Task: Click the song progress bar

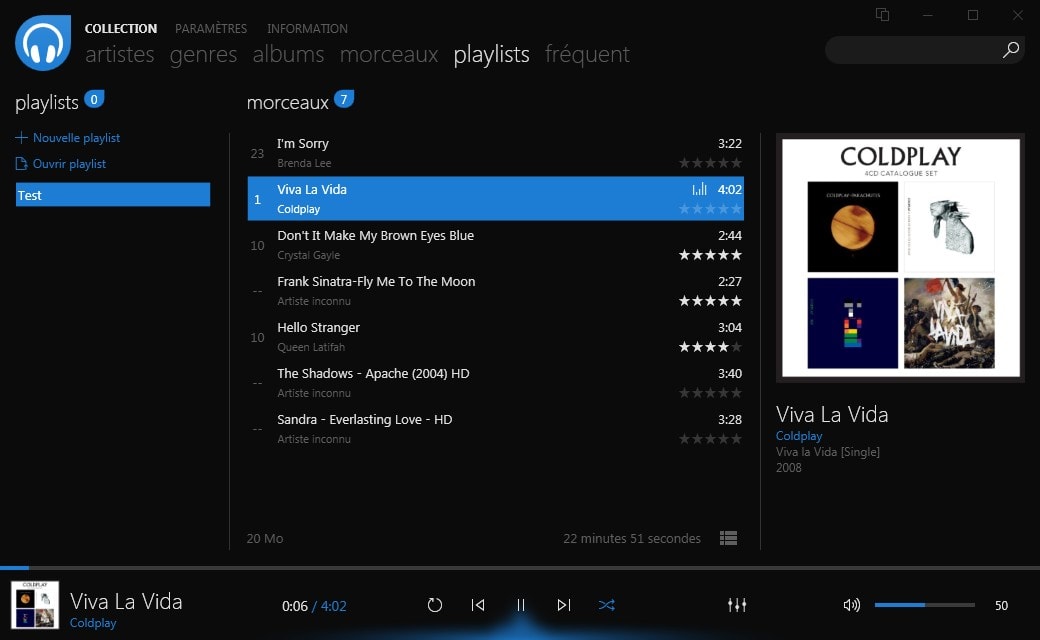Action: click(520, 568)
